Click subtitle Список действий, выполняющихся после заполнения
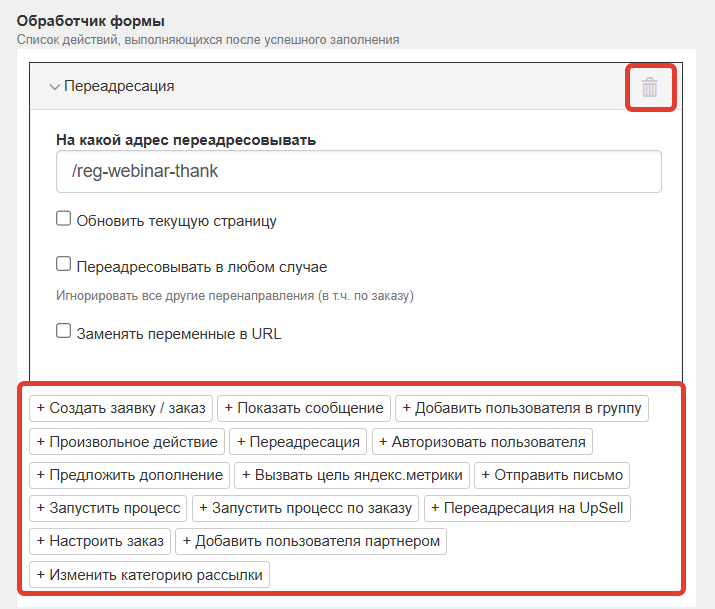Viewport: 715px width, 609px height. [x=208, y=40]
